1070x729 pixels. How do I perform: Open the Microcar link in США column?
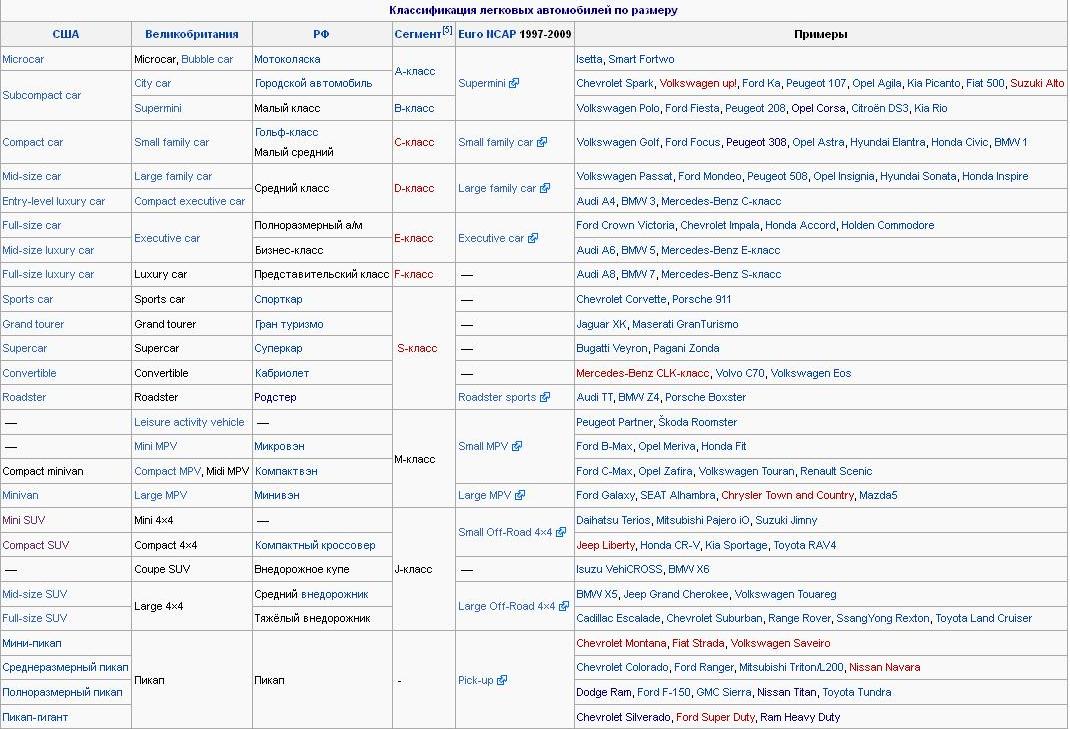[x=23, y=59]
